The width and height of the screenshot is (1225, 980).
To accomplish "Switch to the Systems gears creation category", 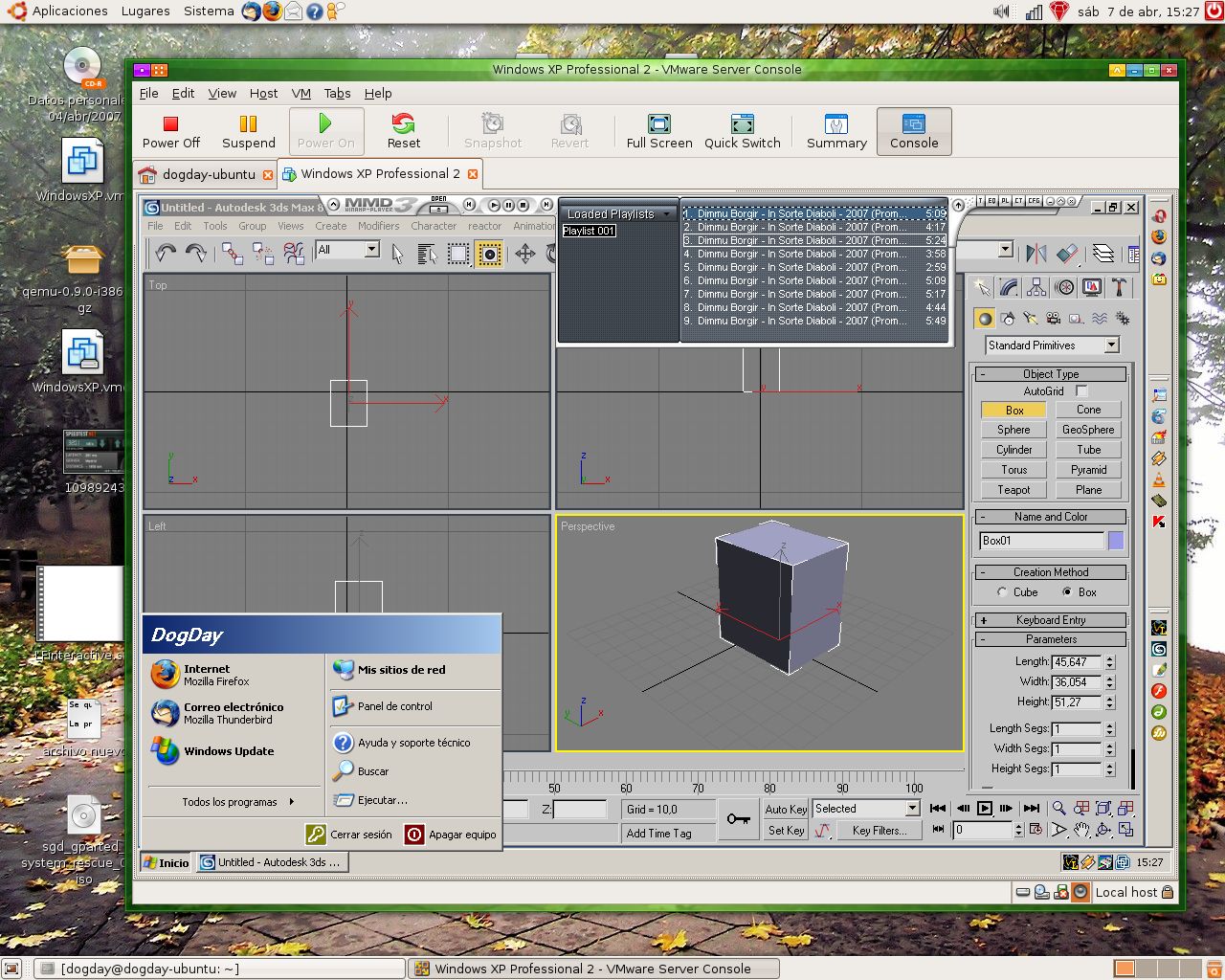I will [1123, 319].
